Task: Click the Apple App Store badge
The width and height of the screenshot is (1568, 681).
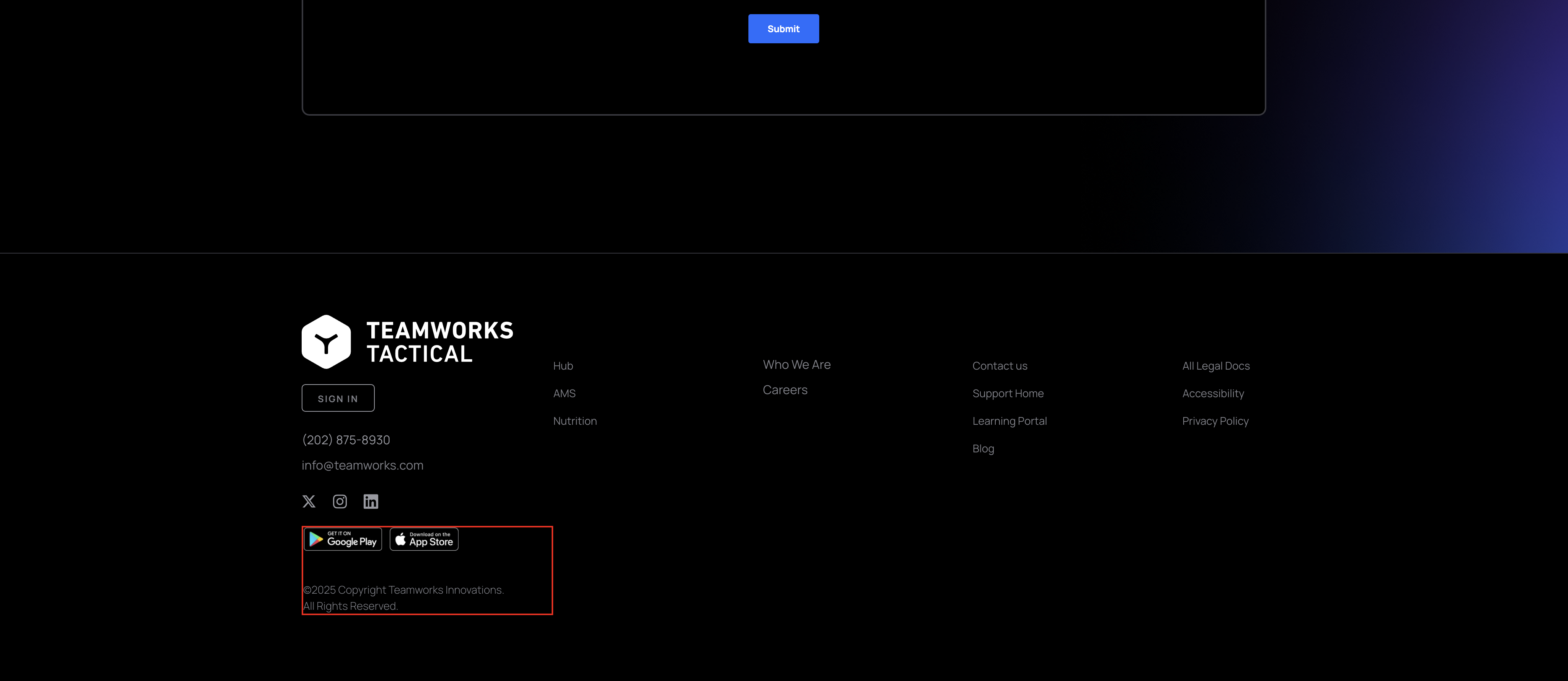Action: click(x=424, y=539)
